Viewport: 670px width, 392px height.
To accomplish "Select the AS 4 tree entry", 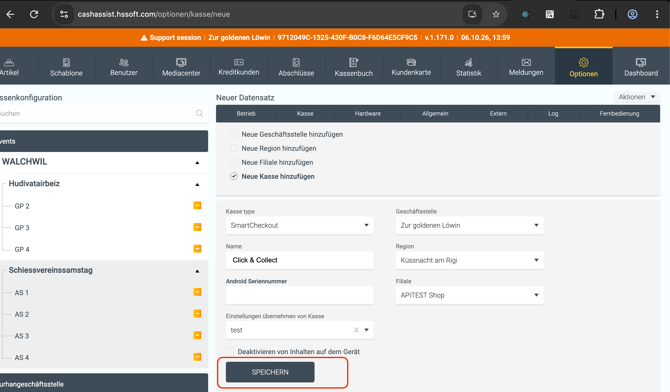I will coord(22,357).
